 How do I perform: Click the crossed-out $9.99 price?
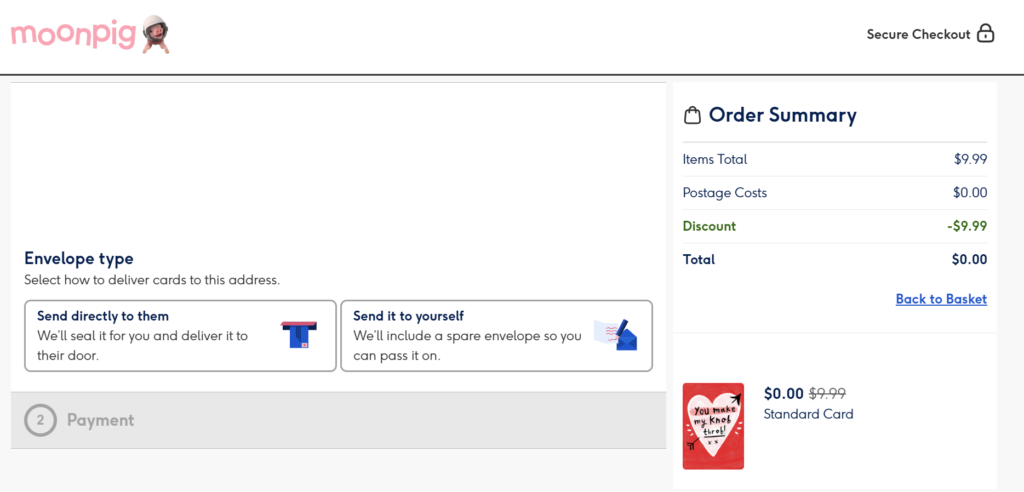point(827,394)
